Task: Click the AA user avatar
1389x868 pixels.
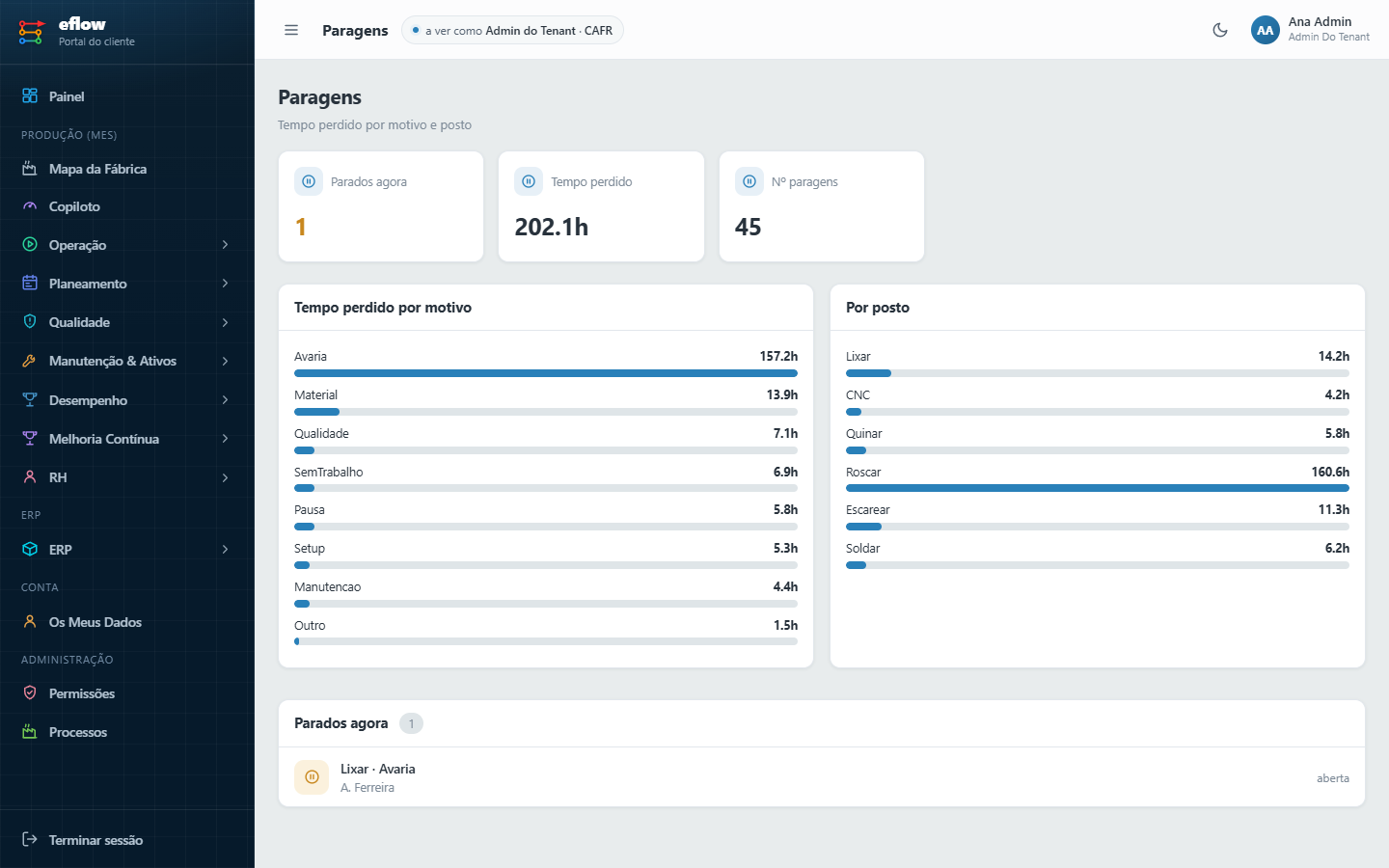Action: coord(1266,30)
